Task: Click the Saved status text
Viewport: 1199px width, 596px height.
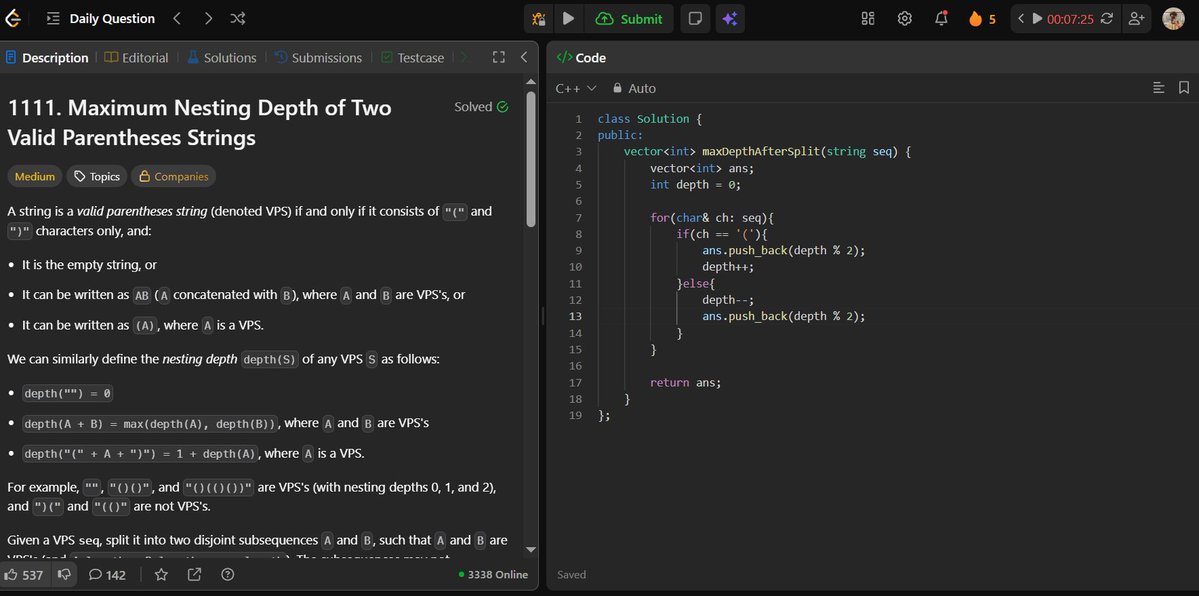Action: [572, 575]
